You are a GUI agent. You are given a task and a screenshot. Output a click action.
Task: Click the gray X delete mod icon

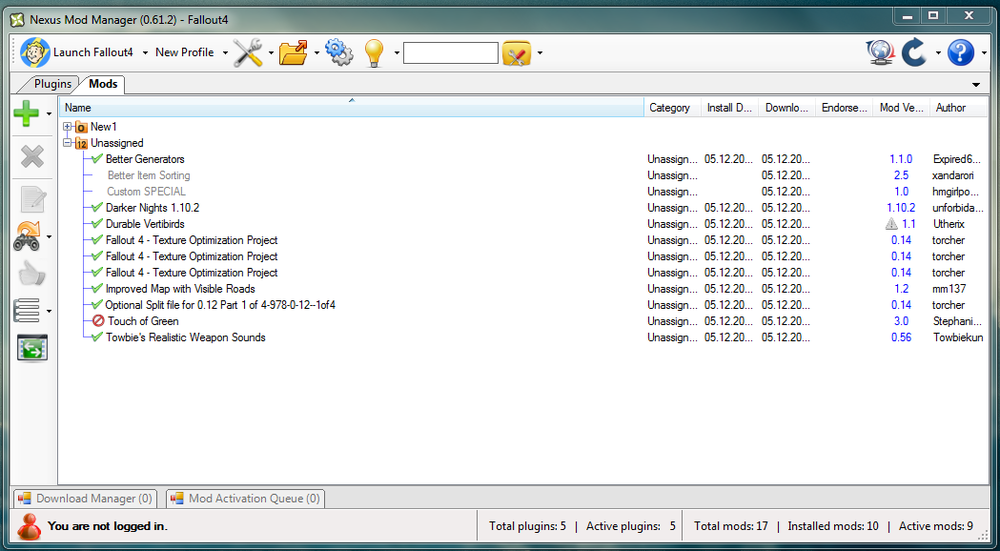(32, 156)
